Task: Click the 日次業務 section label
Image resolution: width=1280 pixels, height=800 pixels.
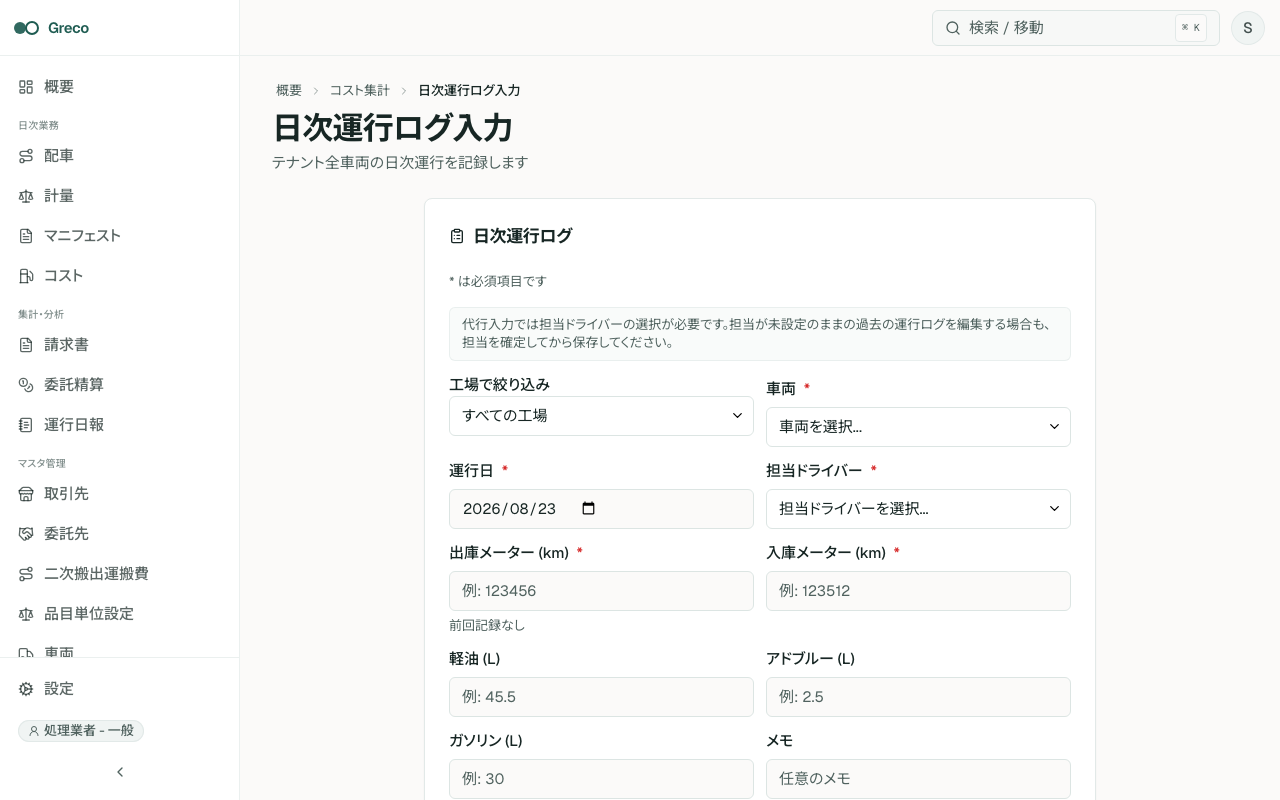Action: [x=38, y=125]
